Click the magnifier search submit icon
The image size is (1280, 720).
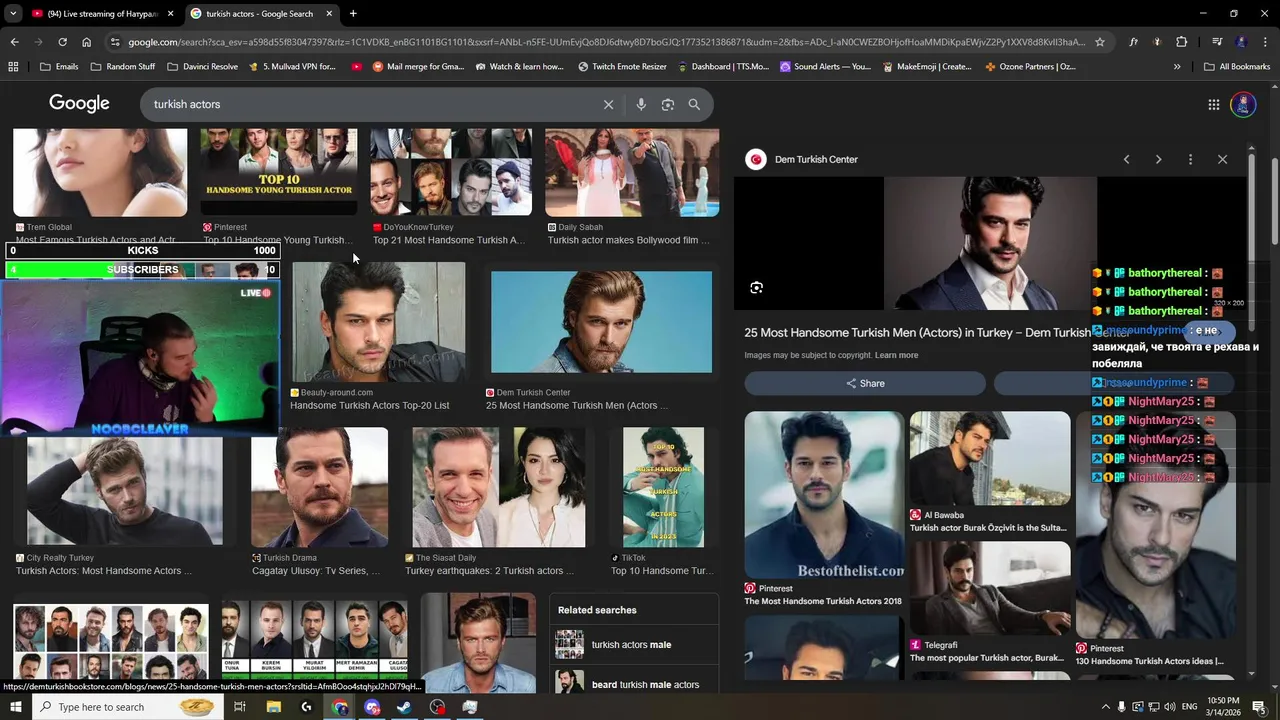(x=694, y=104)
